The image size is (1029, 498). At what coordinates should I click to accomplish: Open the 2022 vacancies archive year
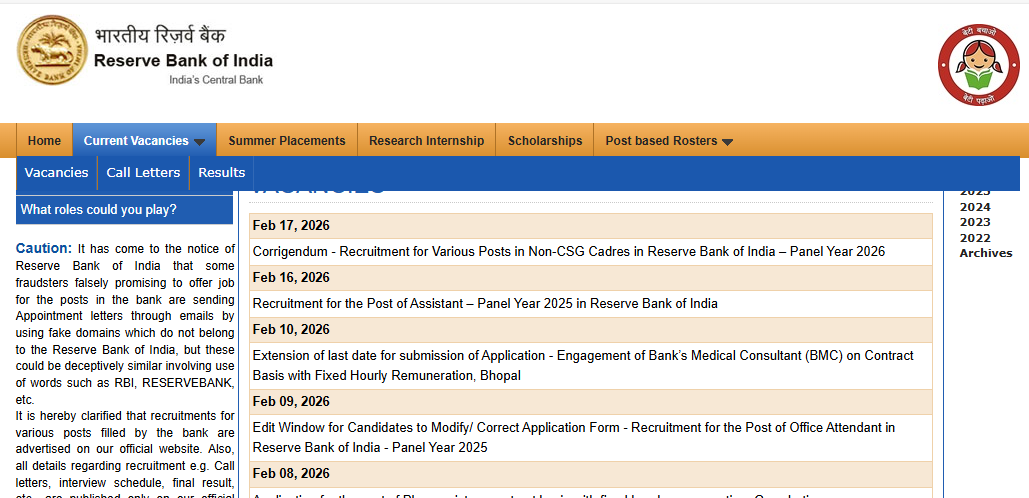click(x=975, y=238)
